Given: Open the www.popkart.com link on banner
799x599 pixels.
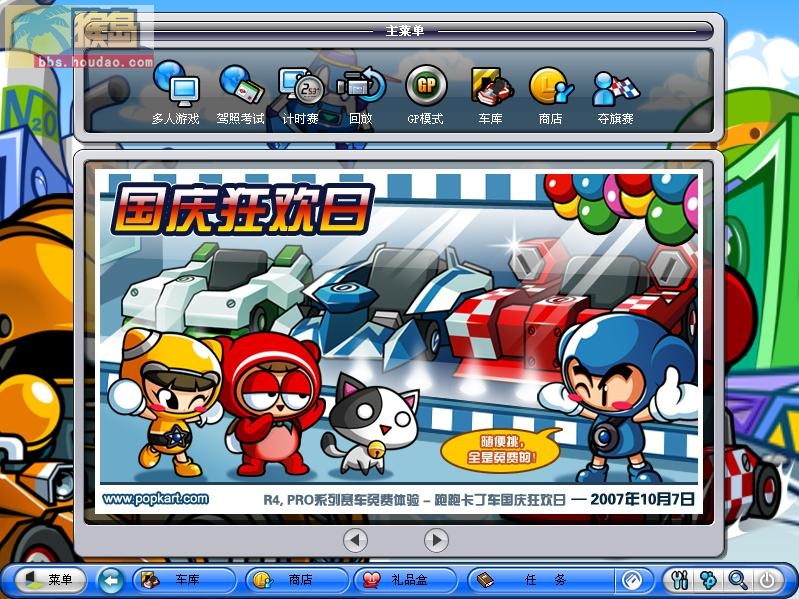Looking at the screenshot, I should click(155, 499).
